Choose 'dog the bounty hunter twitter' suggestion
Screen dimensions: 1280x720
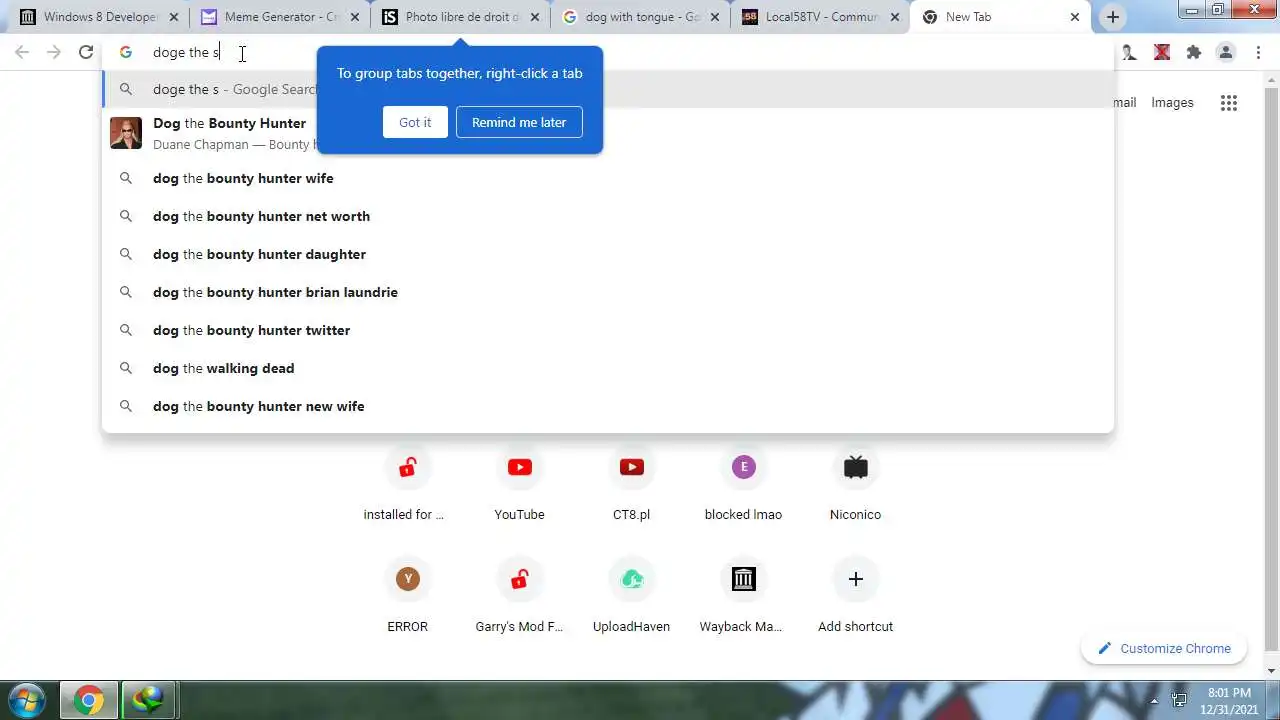(x=608, y=330)
